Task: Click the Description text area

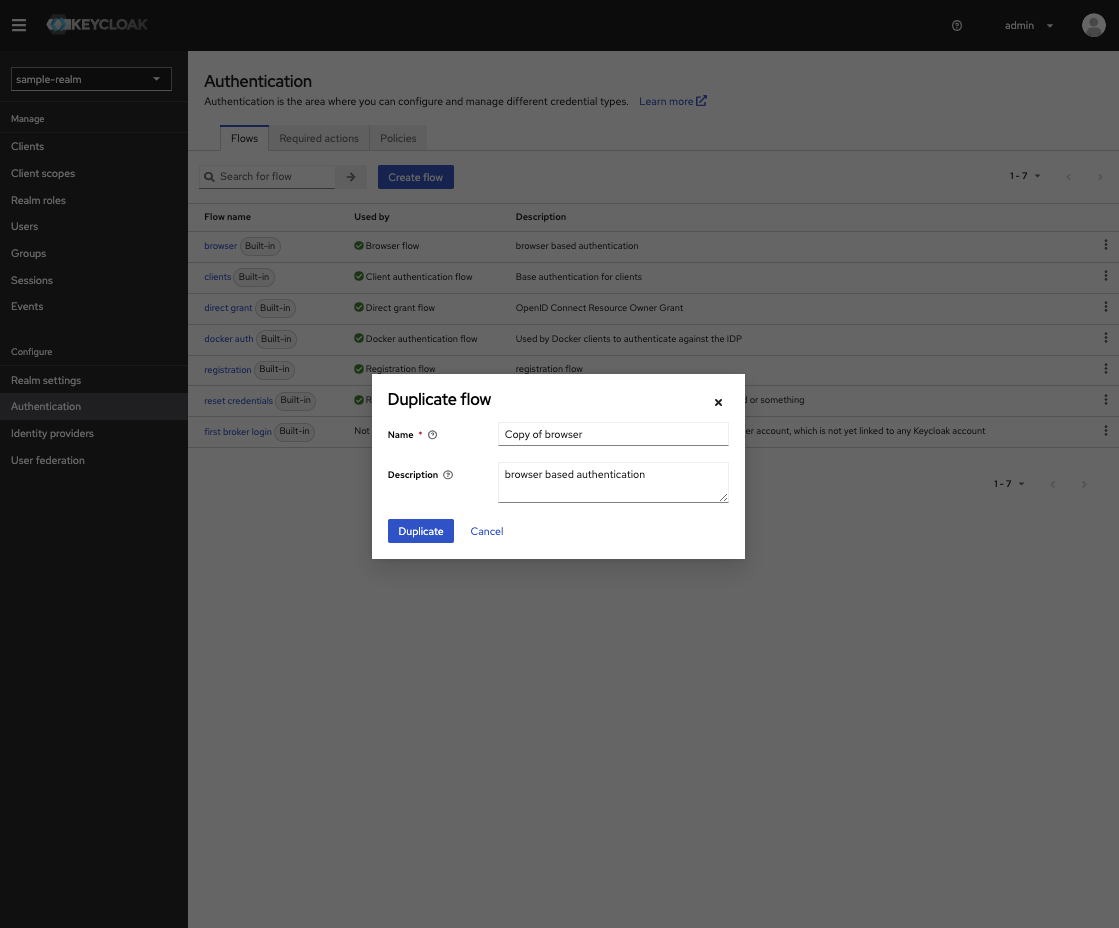Action: click(613, 481)
